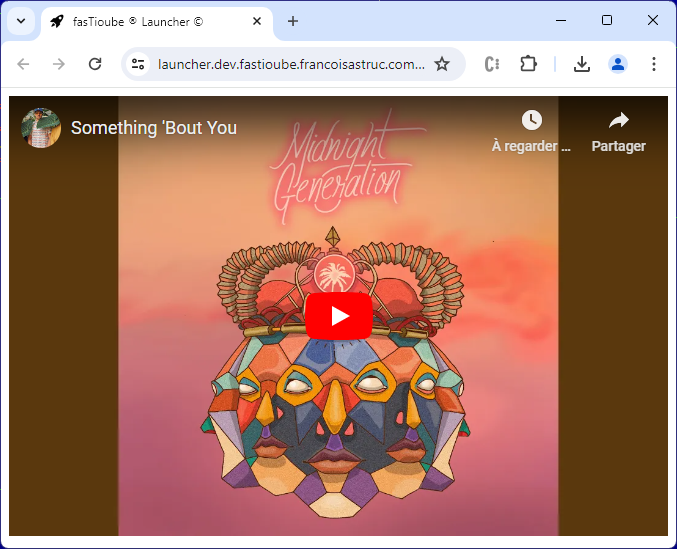The width and height of the screenshot is (677, 549).
Task: Open the channel avatar thumbnail
Action: click(x=41, y=128)
